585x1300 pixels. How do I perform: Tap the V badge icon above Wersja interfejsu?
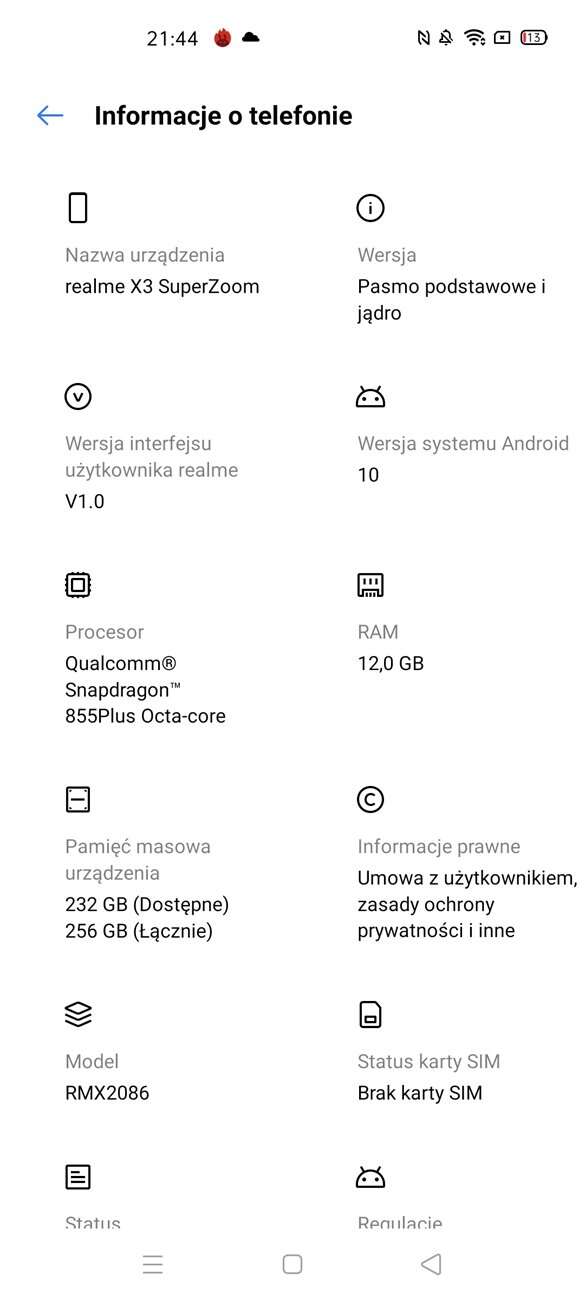tap(78, 396)
